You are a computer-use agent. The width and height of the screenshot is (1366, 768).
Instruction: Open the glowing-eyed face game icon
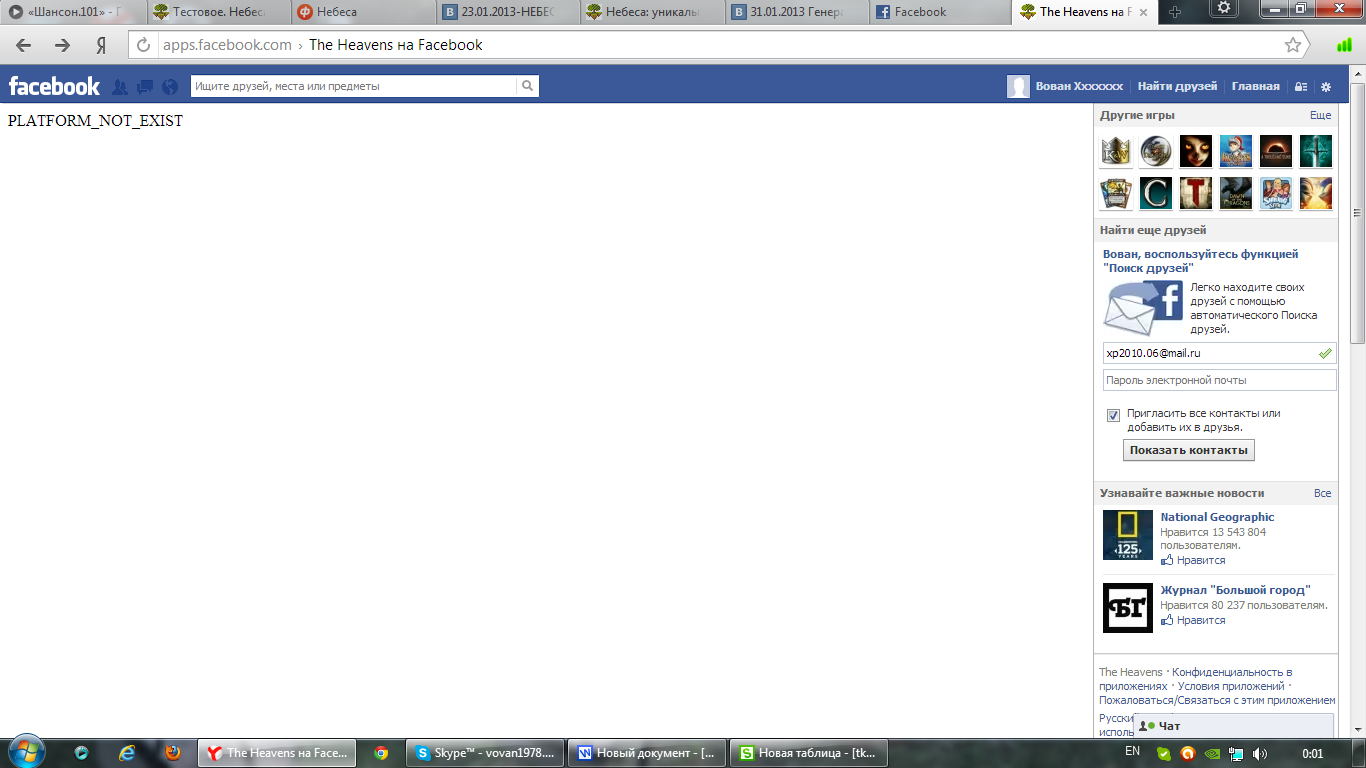(x=1196, y=151)
